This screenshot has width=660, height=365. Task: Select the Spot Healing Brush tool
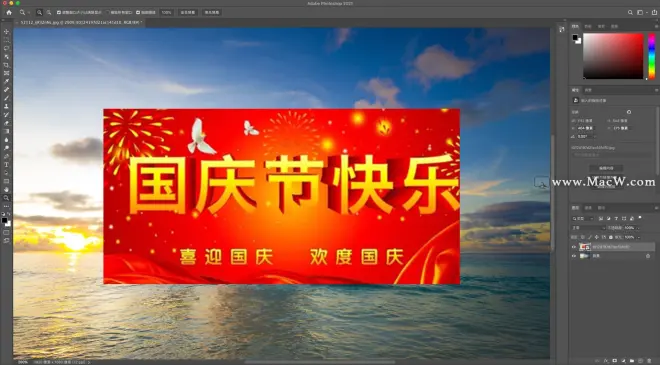6,90
